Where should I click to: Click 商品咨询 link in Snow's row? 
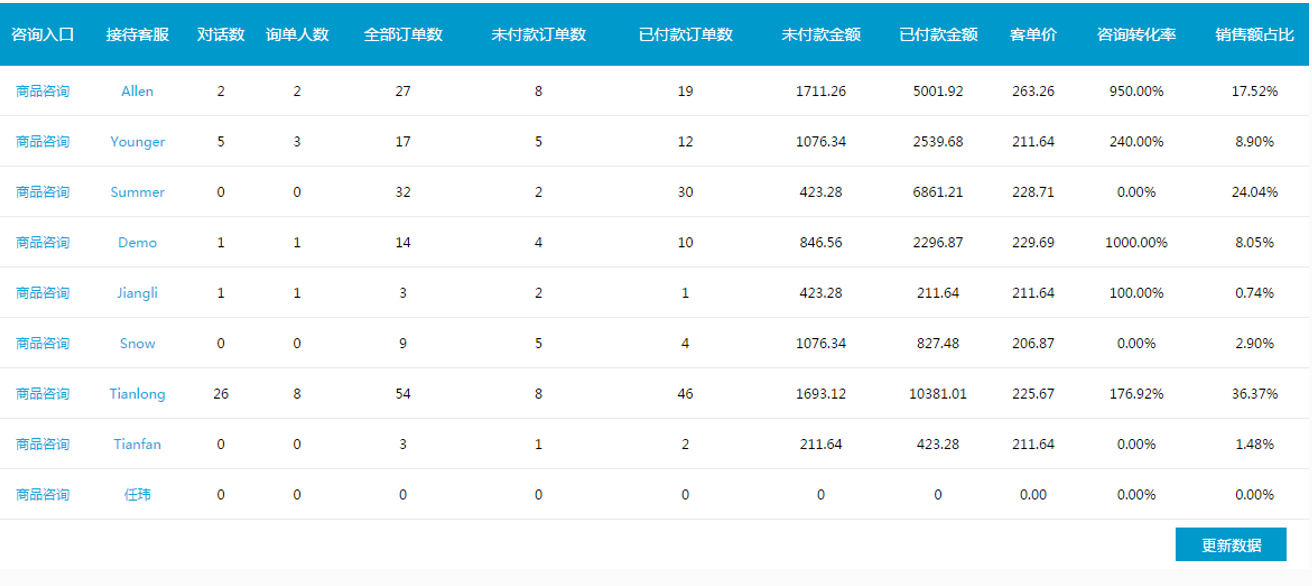coord(43,343)
